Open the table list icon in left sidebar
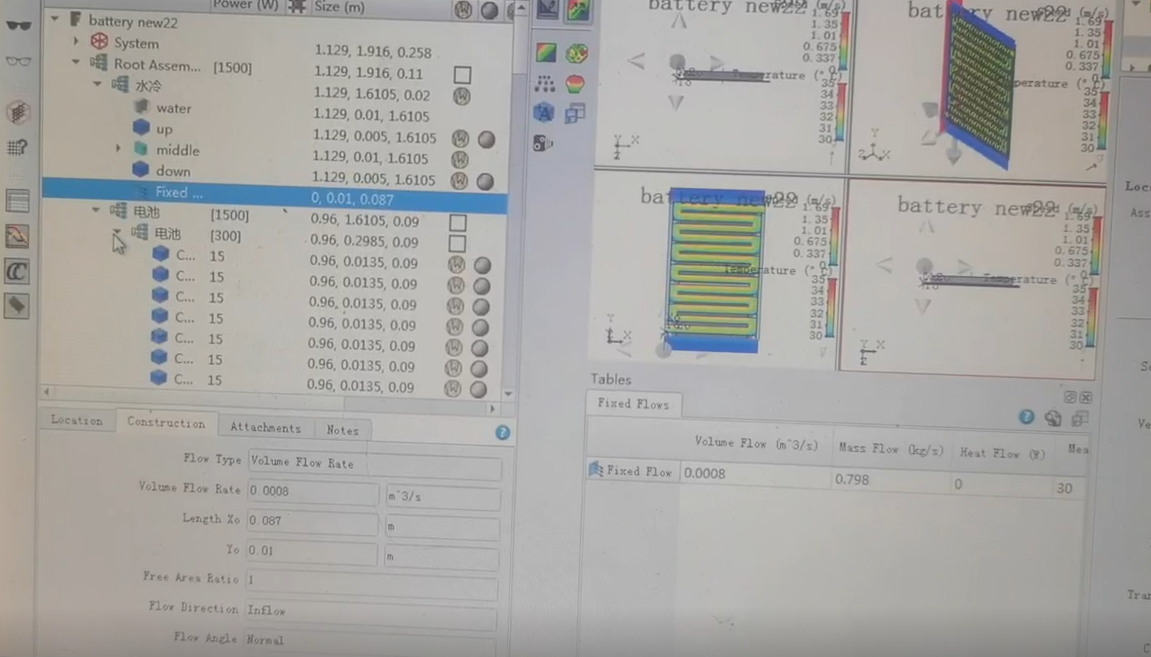 pyautogui.click(x=18, y=200)
